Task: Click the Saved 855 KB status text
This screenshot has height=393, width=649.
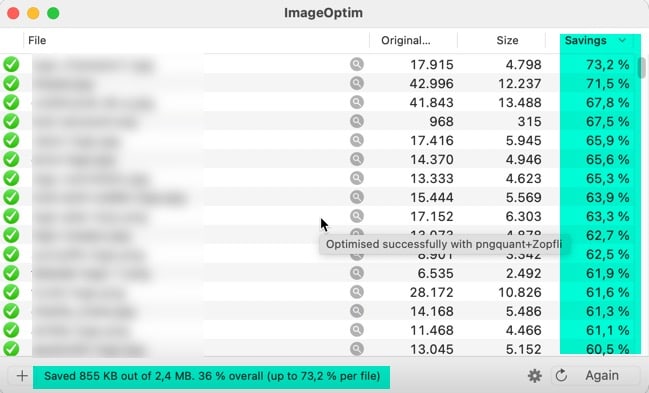Action: pyautogui.click(x=212, y=376)
